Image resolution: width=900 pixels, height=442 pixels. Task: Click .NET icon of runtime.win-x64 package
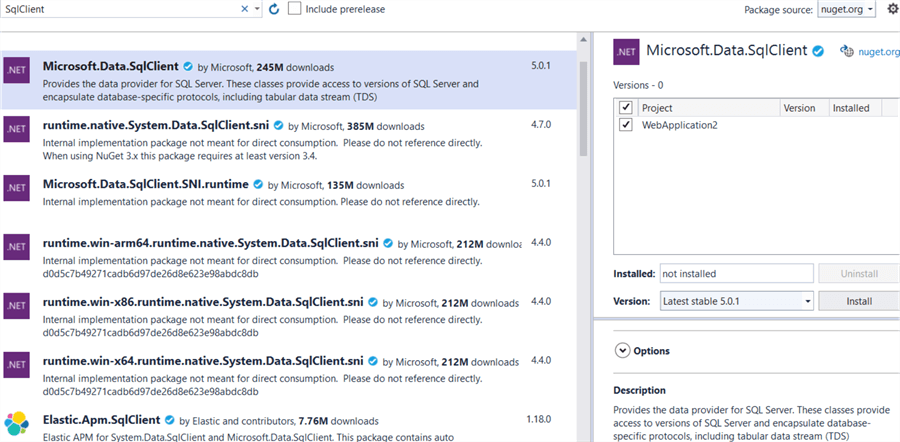(x=16, y=364)
